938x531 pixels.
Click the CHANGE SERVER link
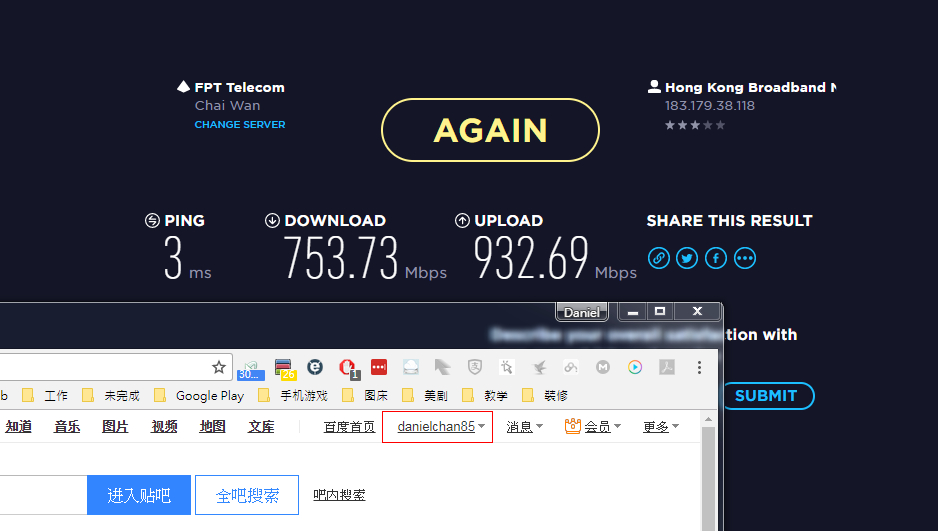(x=240, y=124)
